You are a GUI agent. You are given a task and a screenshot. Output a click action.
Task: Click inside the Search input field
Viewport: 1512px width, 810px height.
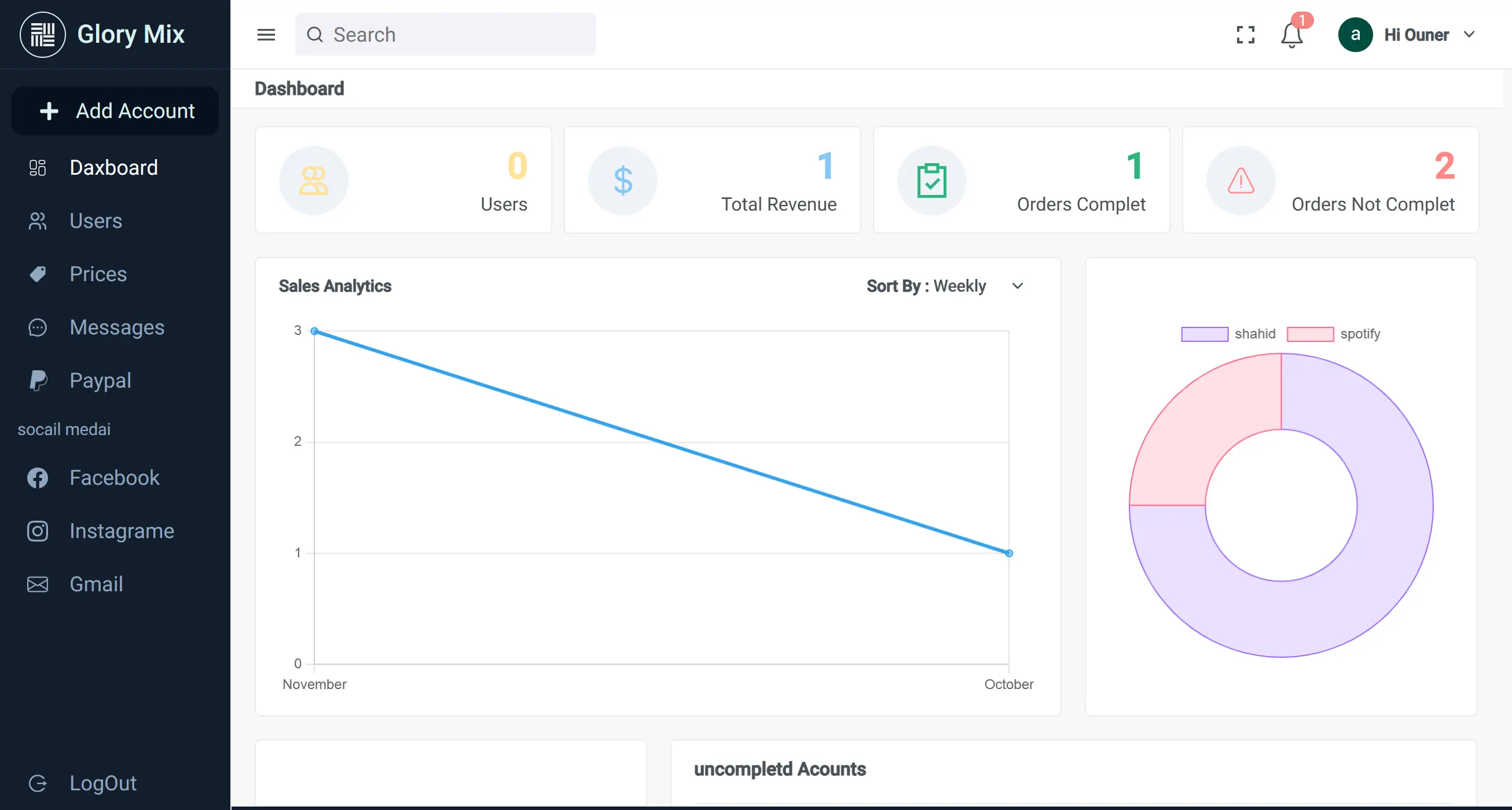[x=445, y=35]
